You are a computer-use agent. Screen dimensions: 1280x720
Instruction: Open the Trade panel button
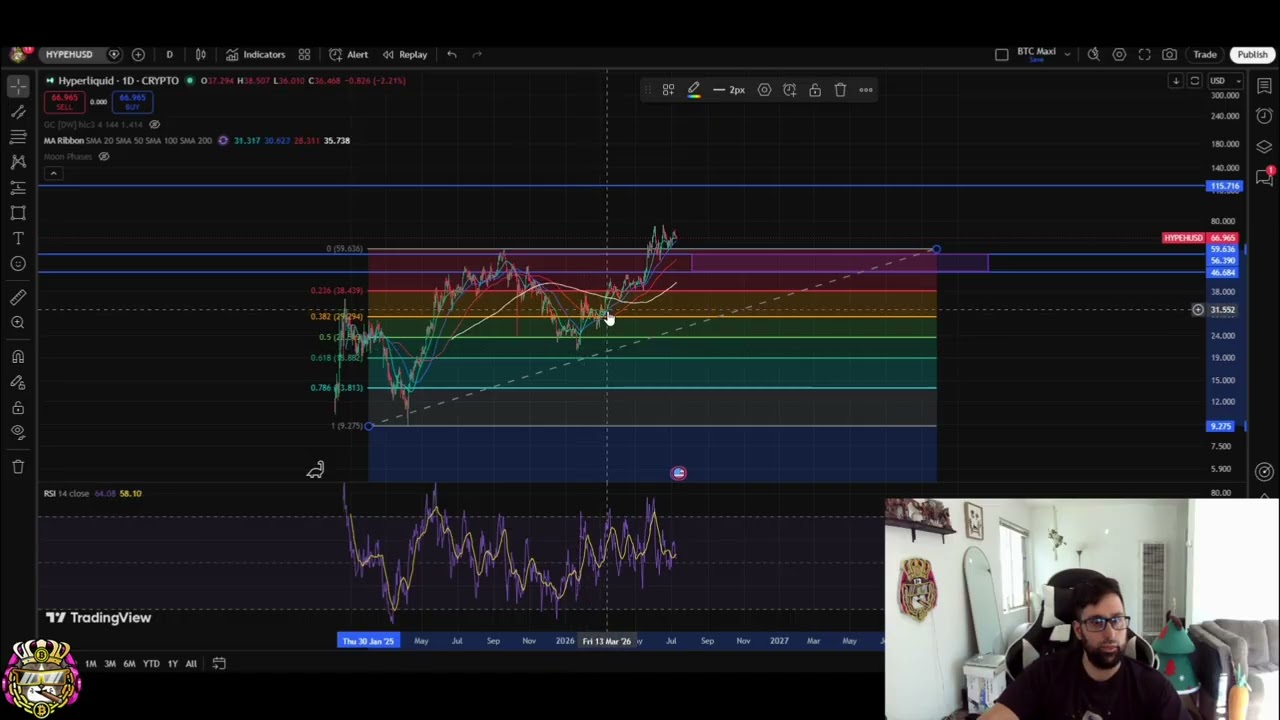point(1204,54)
